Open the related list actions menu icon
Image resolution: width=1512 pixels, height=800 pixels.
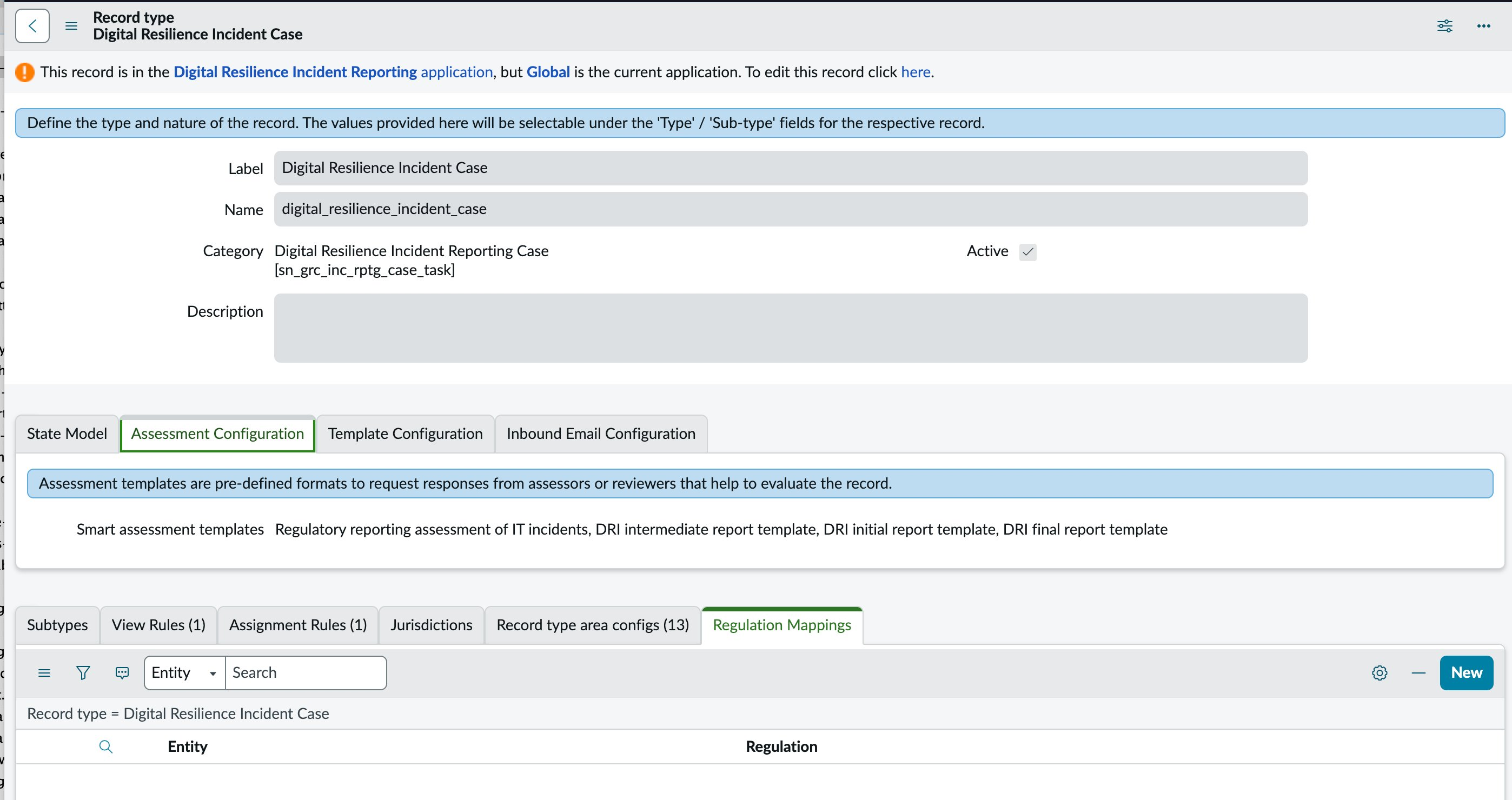(x=44, y=673)
